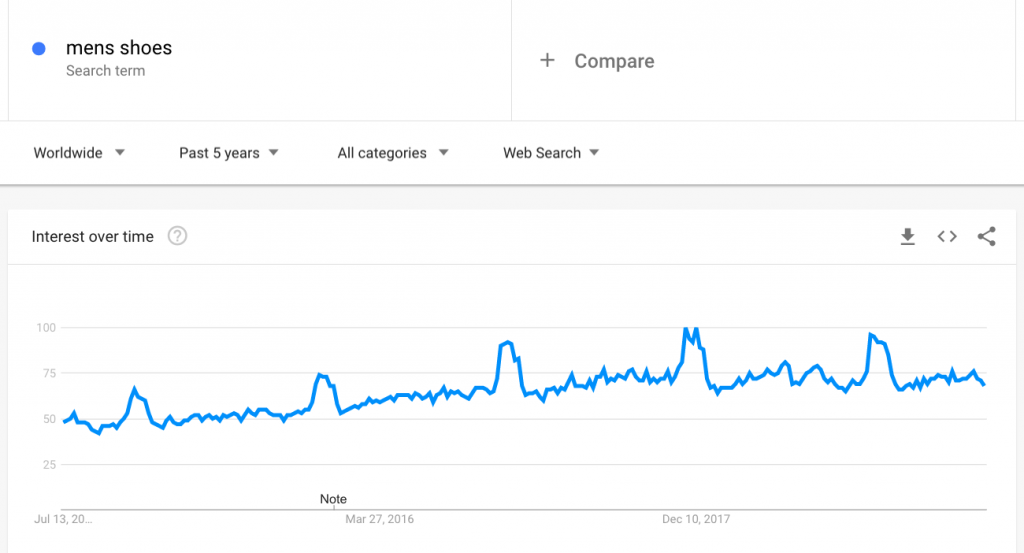The image size is (1024, 553).
Task: Open the Web Search type dropdown
Action: pos(551,153)
